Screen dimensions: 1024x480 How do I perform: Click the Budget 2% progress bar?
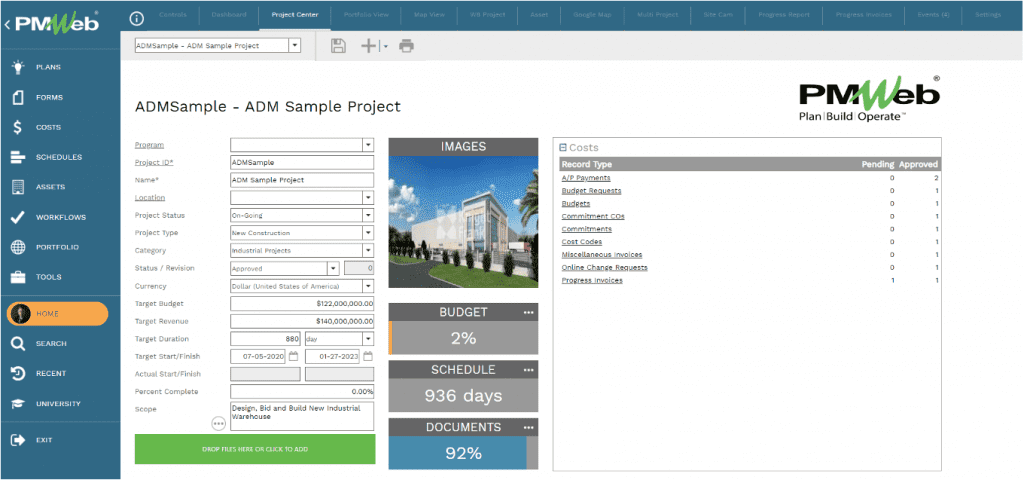pyautogui.click(x=464, y=338)
